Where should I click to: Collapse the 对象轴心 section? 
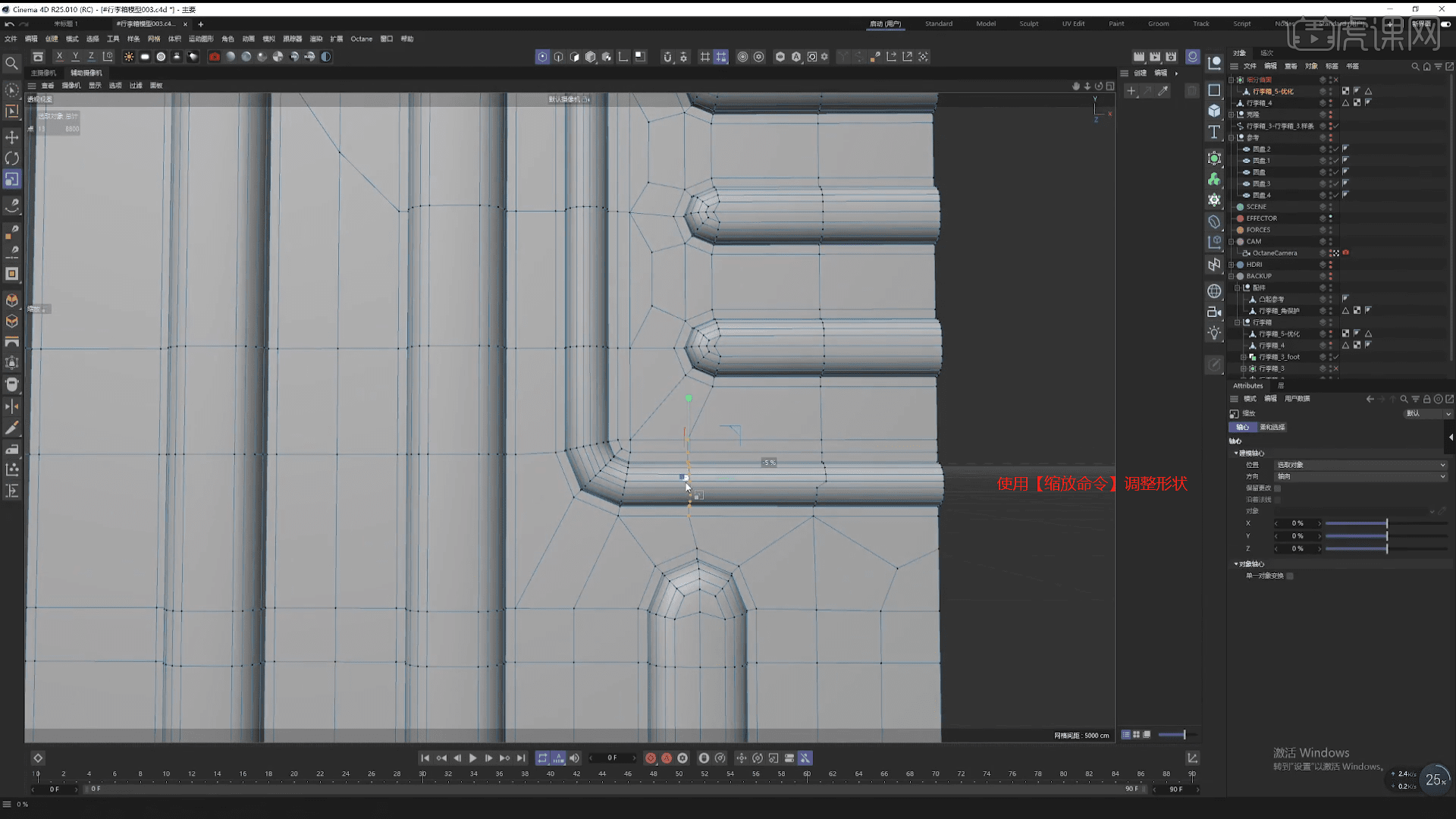[1236, 564]
